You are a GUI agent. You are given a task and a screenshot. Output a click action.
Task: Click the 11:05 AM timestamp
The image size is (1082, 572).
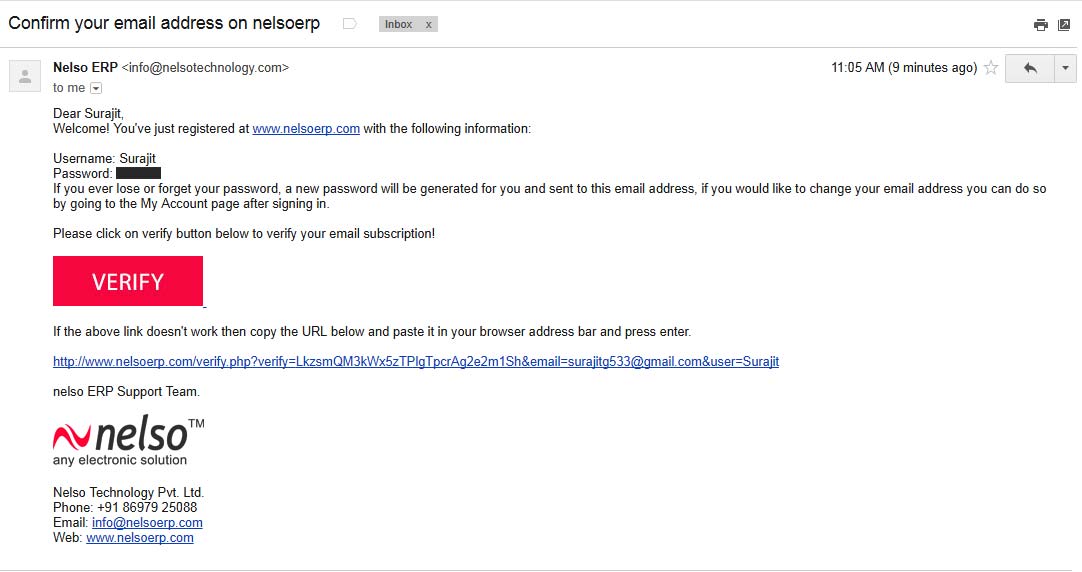tap(858, 68)
